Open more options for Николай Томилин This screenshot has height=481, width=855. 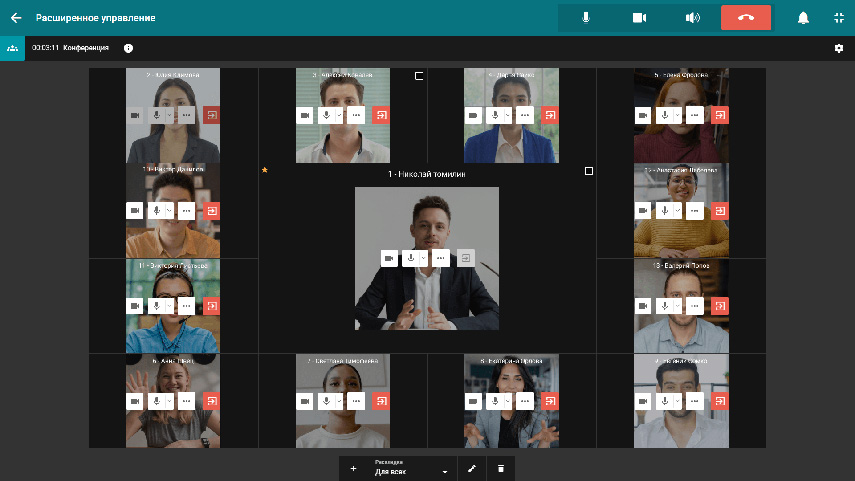tap(441, 258)
